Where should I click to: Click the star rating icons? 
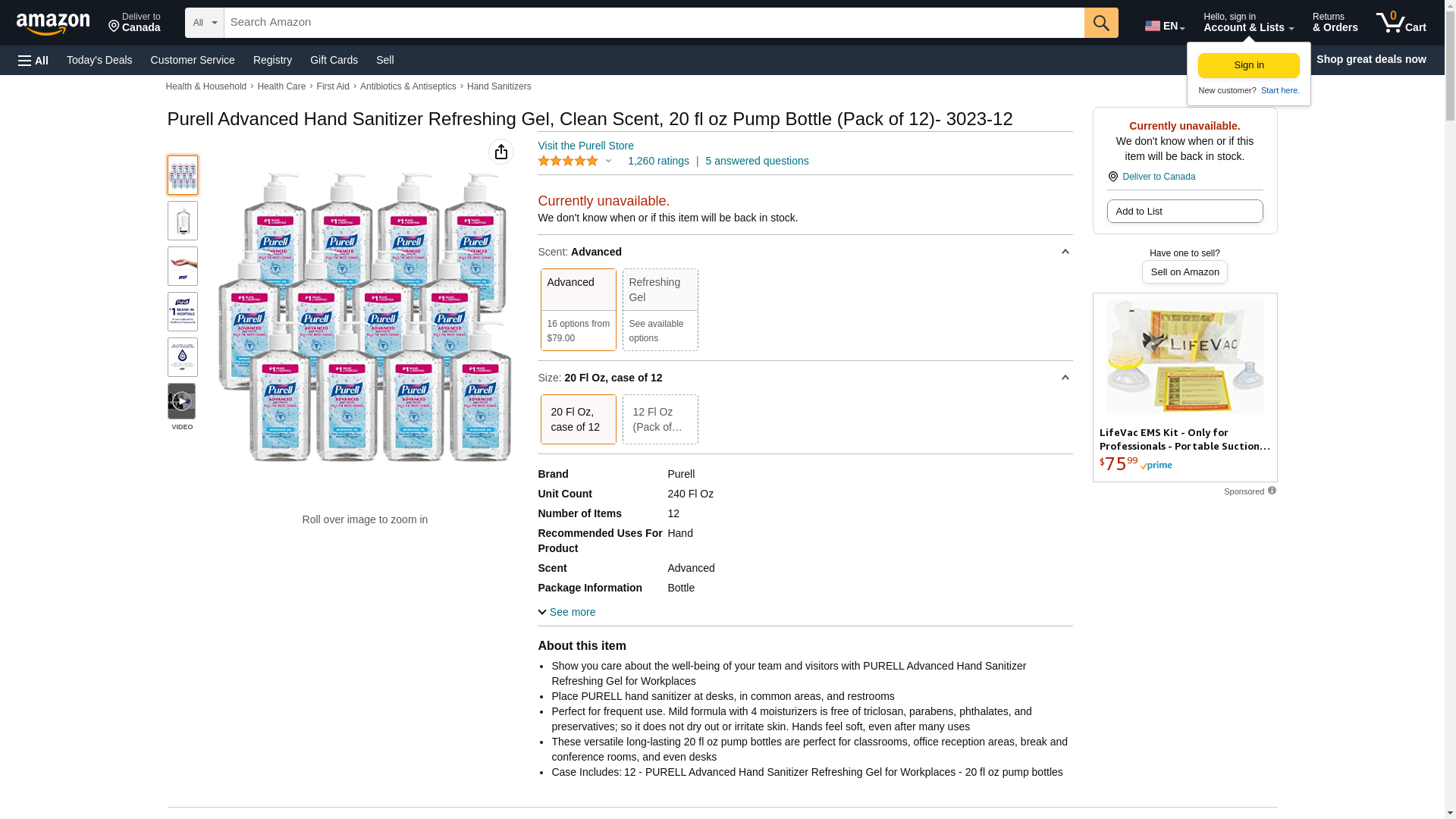[x=568, y=161]
